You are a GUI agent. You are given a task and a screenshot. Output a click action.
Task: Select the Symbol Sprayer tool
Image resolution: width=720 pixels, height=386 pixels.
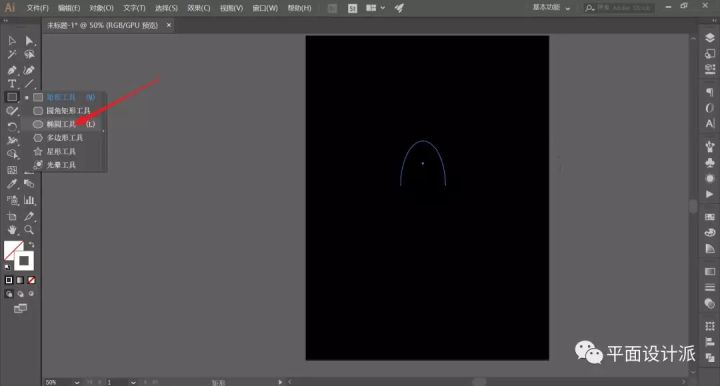click(x=12, y=200)
